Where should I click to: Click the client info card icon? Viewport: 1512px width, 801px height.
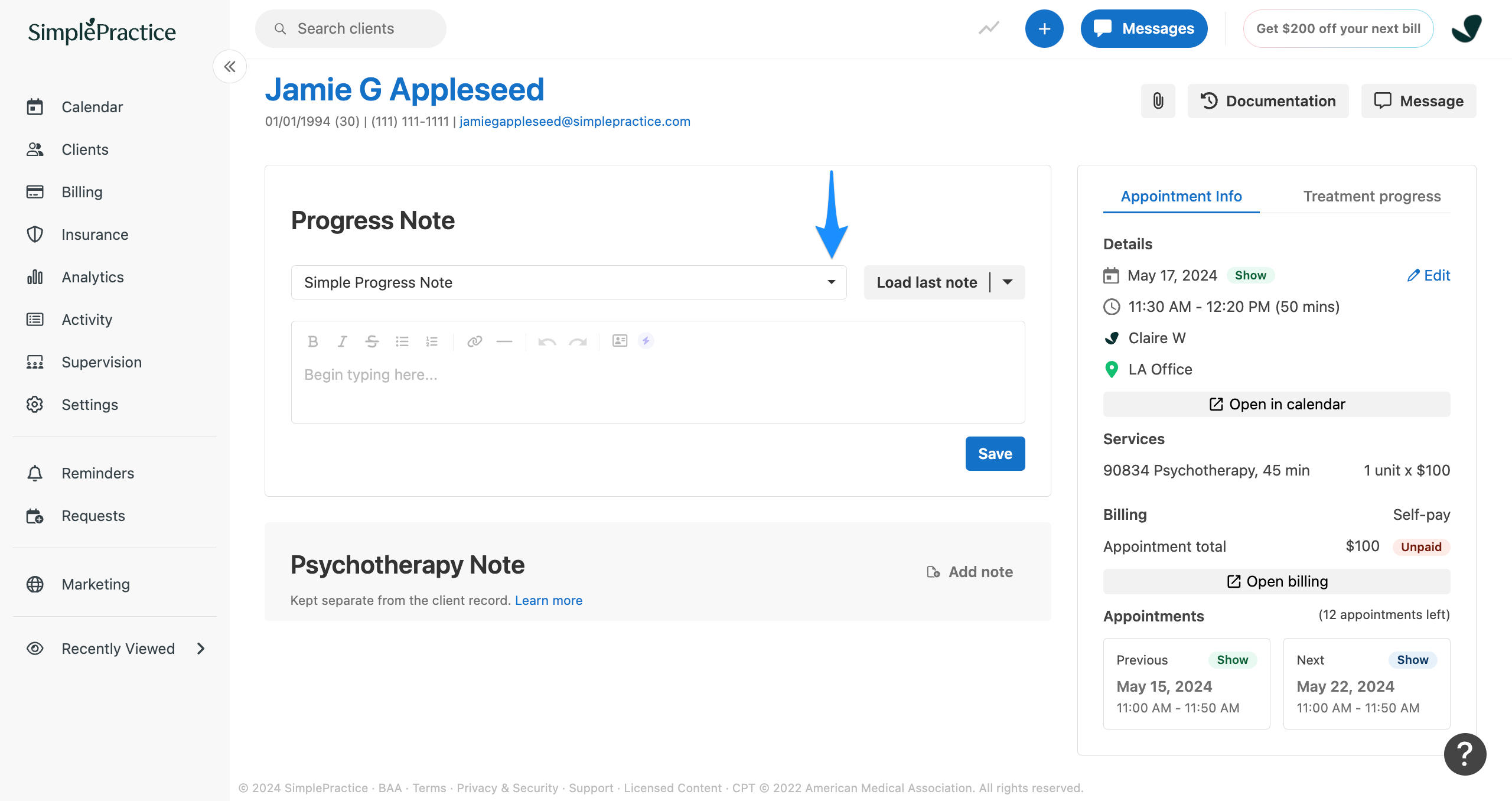pos(620,340)
